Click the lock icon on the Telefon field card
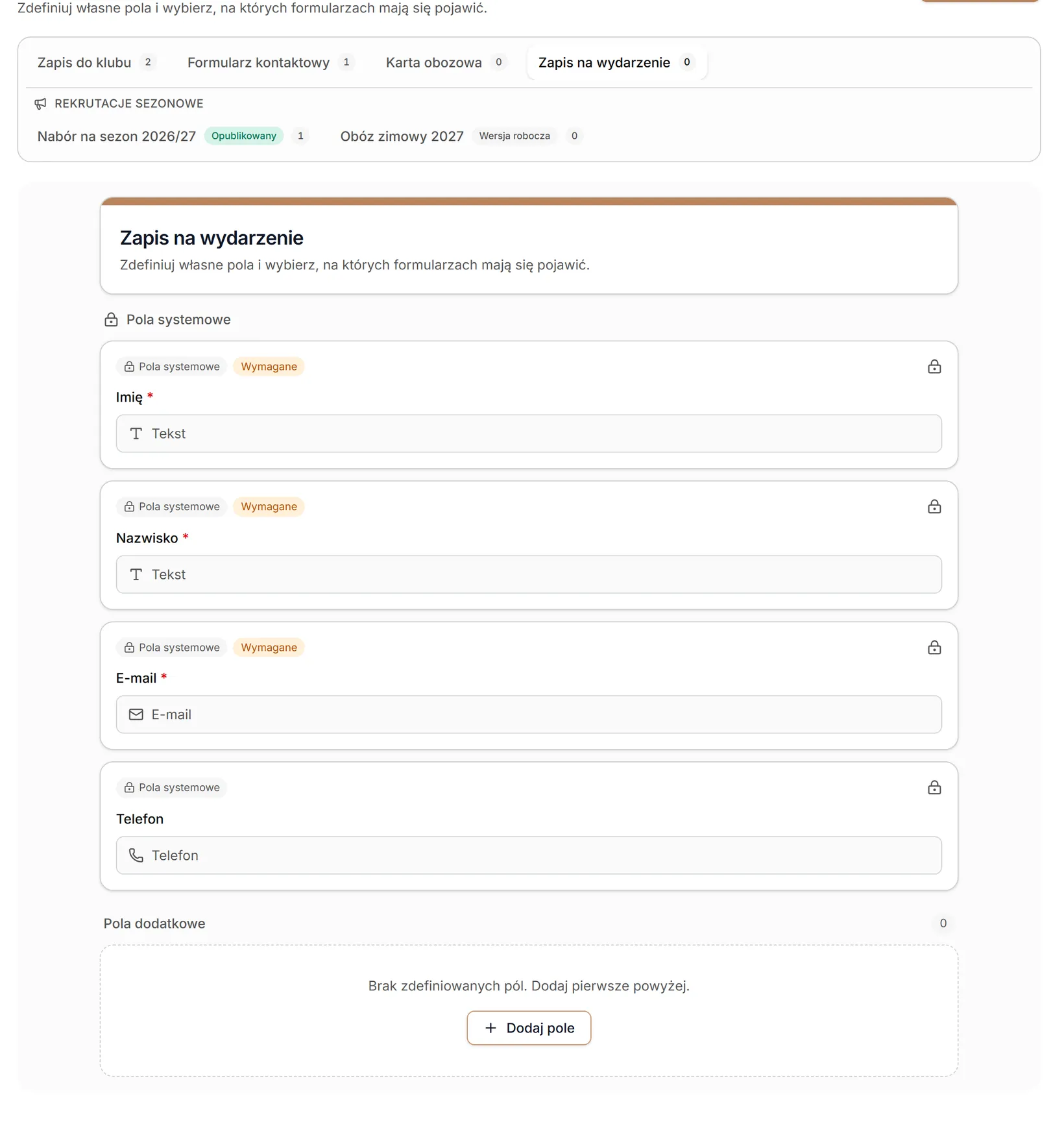This screenshot has width=1064, height=1122. pyautogui.click(x=934, y=788)
